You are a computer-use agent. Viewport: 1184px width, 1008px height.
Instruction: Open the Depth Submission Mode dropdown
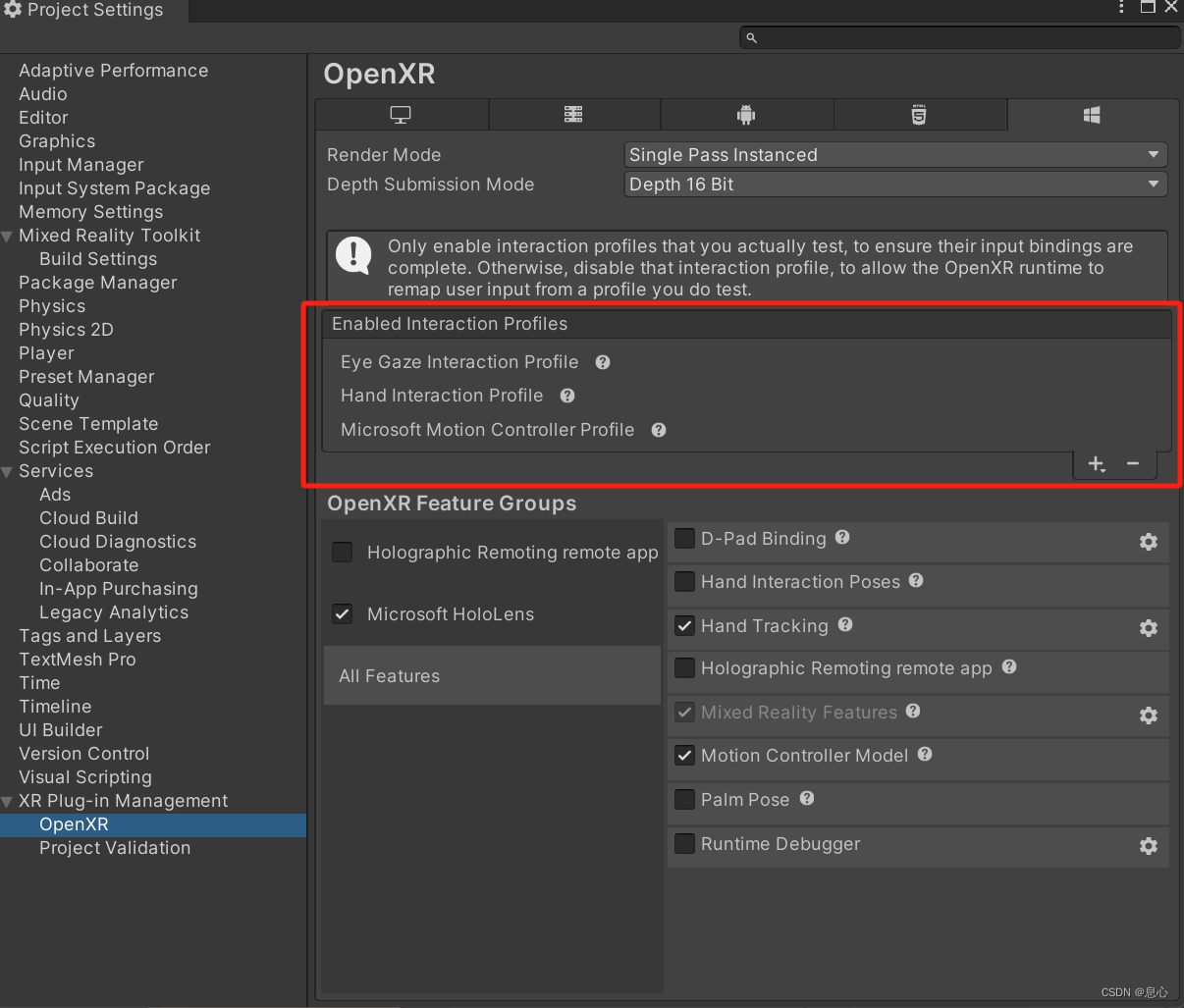click(894, 184)
